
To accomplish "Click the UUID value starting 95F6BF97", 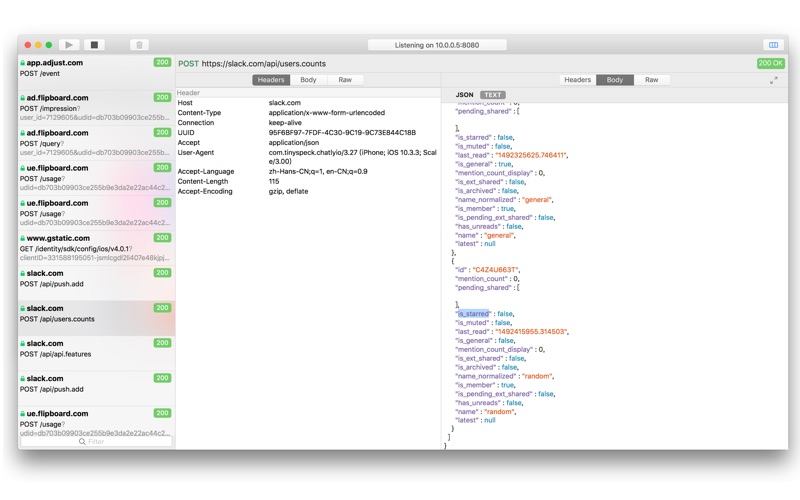I will (342, 133).
